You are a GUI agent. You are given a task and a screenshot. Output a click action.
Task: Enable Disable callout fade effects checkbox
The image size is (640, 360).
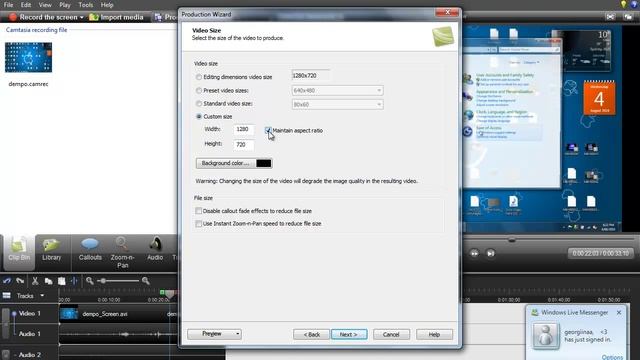click(x=198, y=211)
